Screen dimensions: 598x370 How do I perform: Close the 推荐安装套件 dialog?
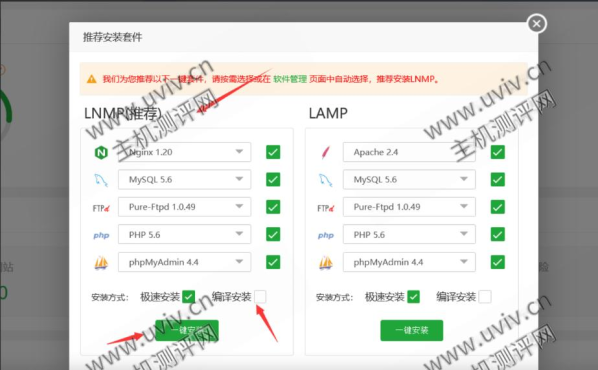537,24
